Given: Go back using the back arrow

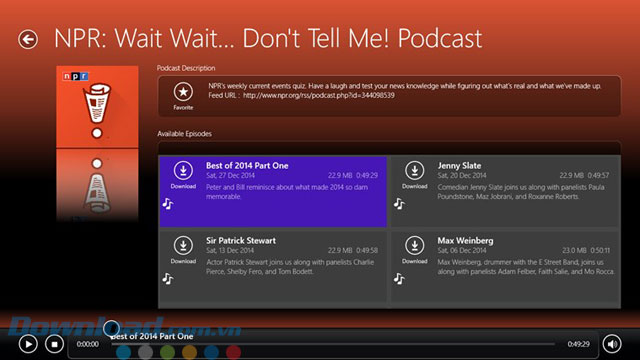Looking at the screenshot, I should pyautogui.click(x=28, y=40).
